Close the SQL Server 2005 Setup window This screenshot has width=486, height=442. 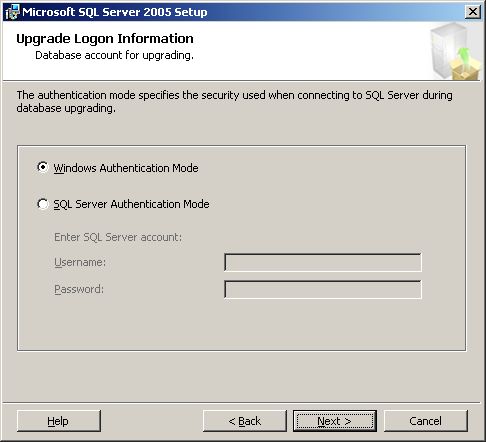[473, 12]
